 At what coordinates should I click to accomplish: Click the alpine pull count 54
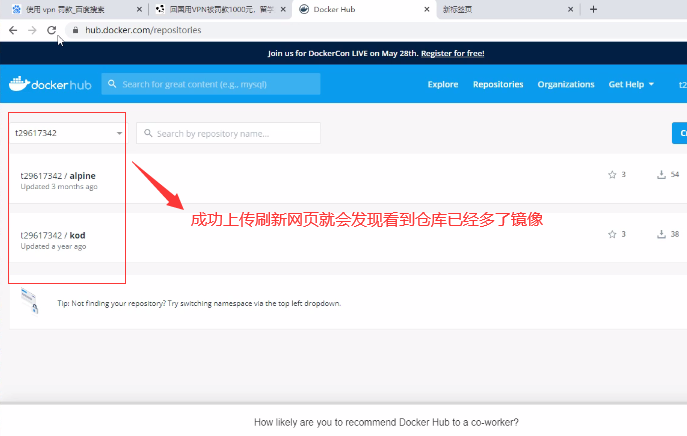point(675,175)
